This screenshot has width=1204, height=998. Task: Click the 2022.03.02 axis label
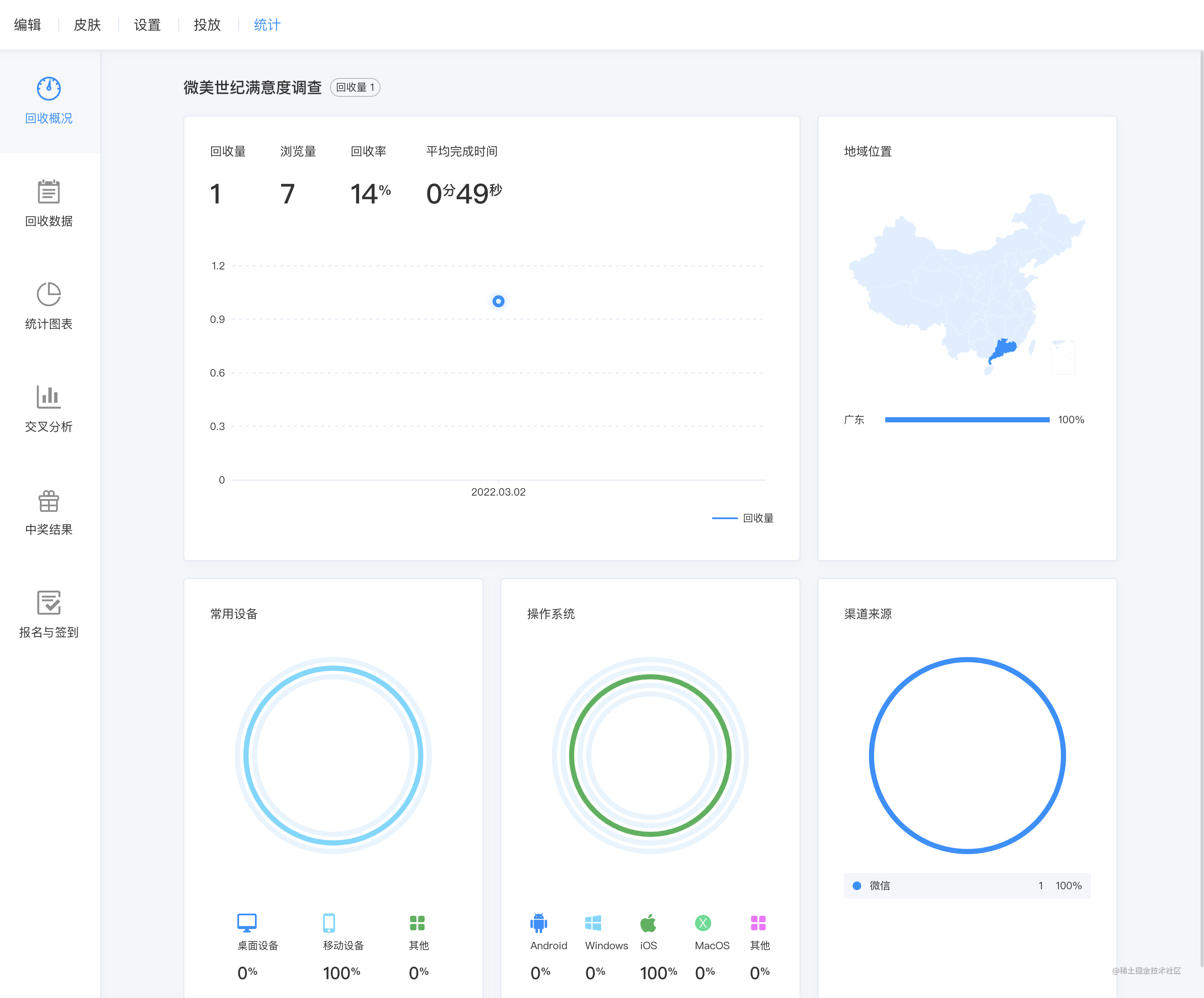(498, 492)
